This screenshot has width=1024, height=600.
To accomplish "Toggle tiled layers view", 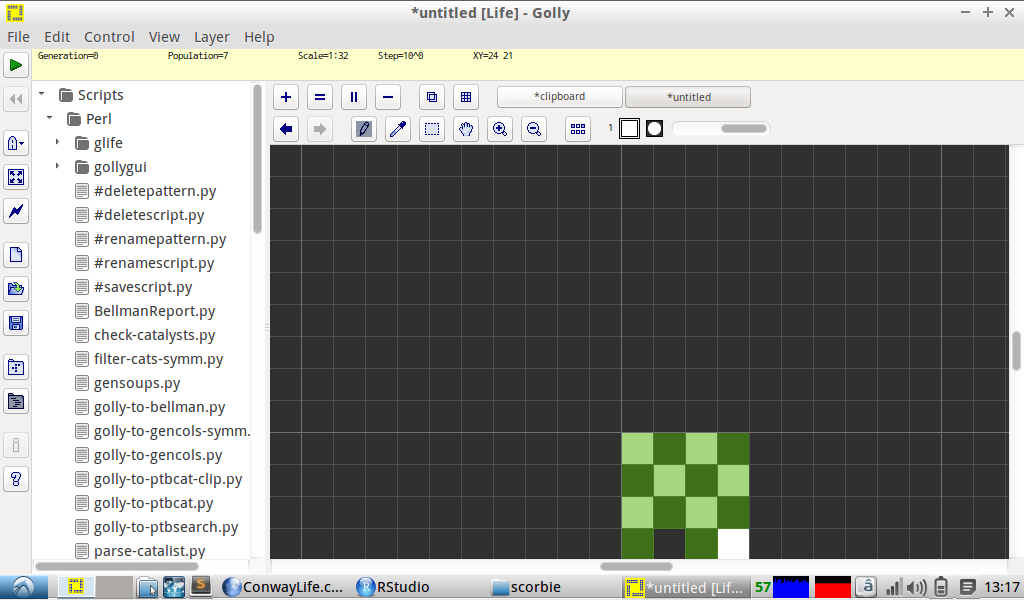I will tap(466, 97).
